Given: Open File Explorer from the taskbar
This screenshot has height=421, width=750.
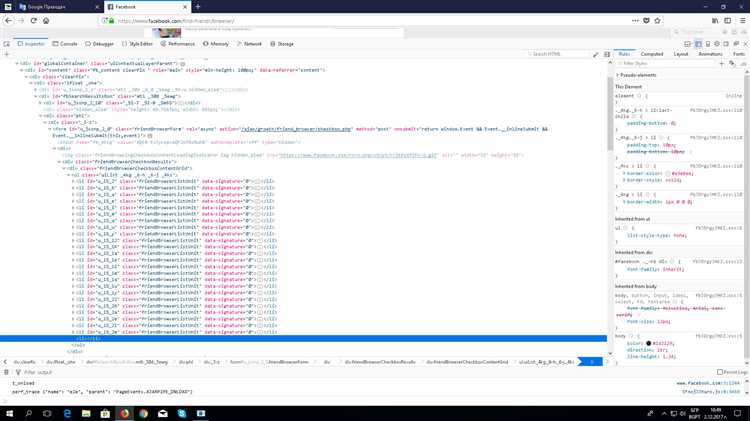Looking at the screenshot, I should tap(86, 413).
